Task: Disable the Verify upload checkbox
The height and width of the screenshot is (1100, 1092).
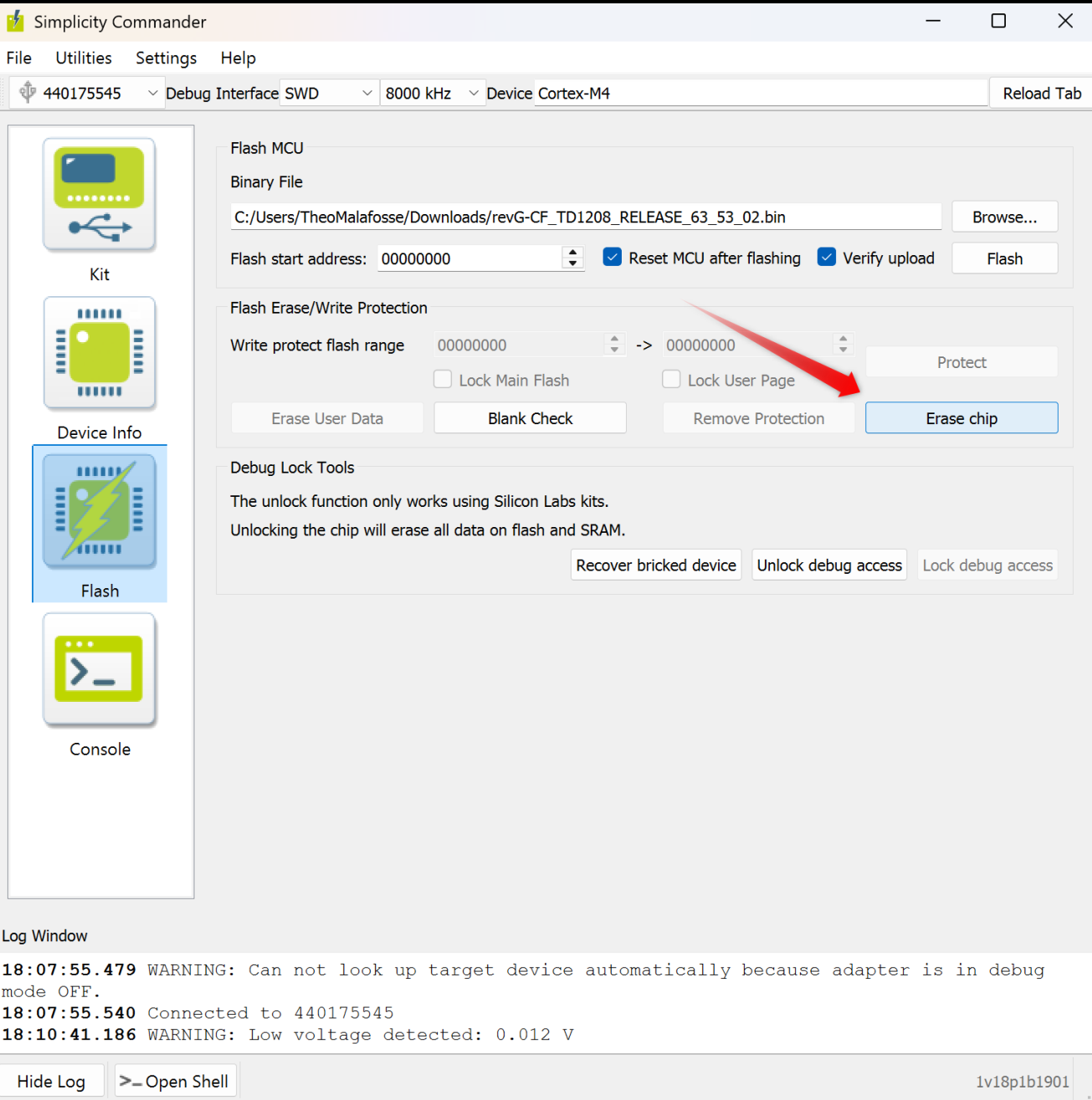Action: point(827,258)
